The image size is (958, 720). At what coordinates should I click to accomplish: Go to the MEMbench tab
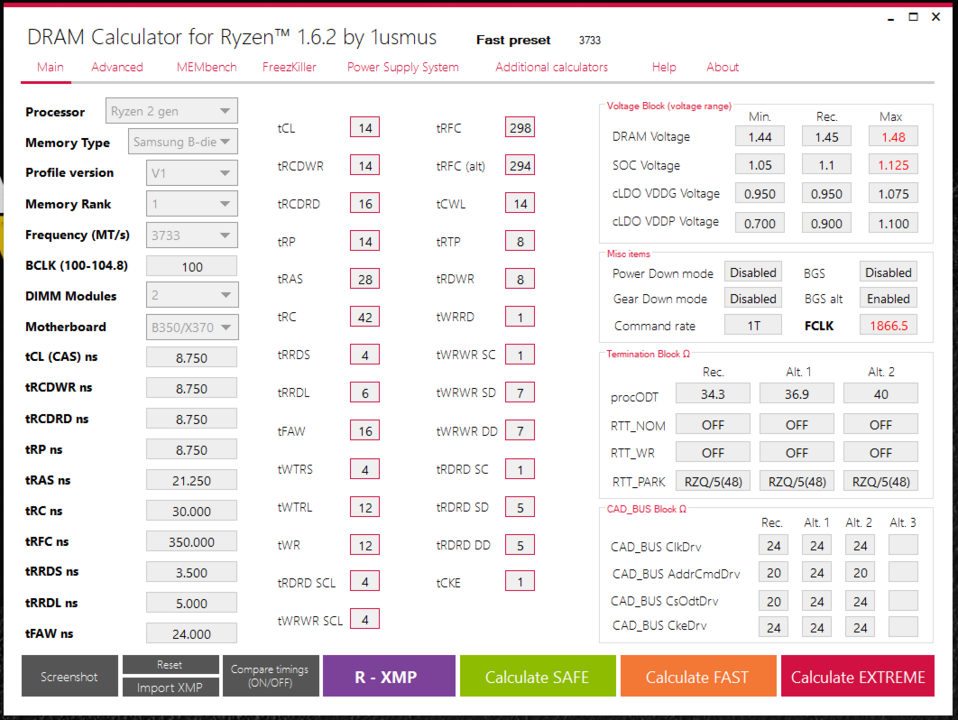(x=207, y=67)
